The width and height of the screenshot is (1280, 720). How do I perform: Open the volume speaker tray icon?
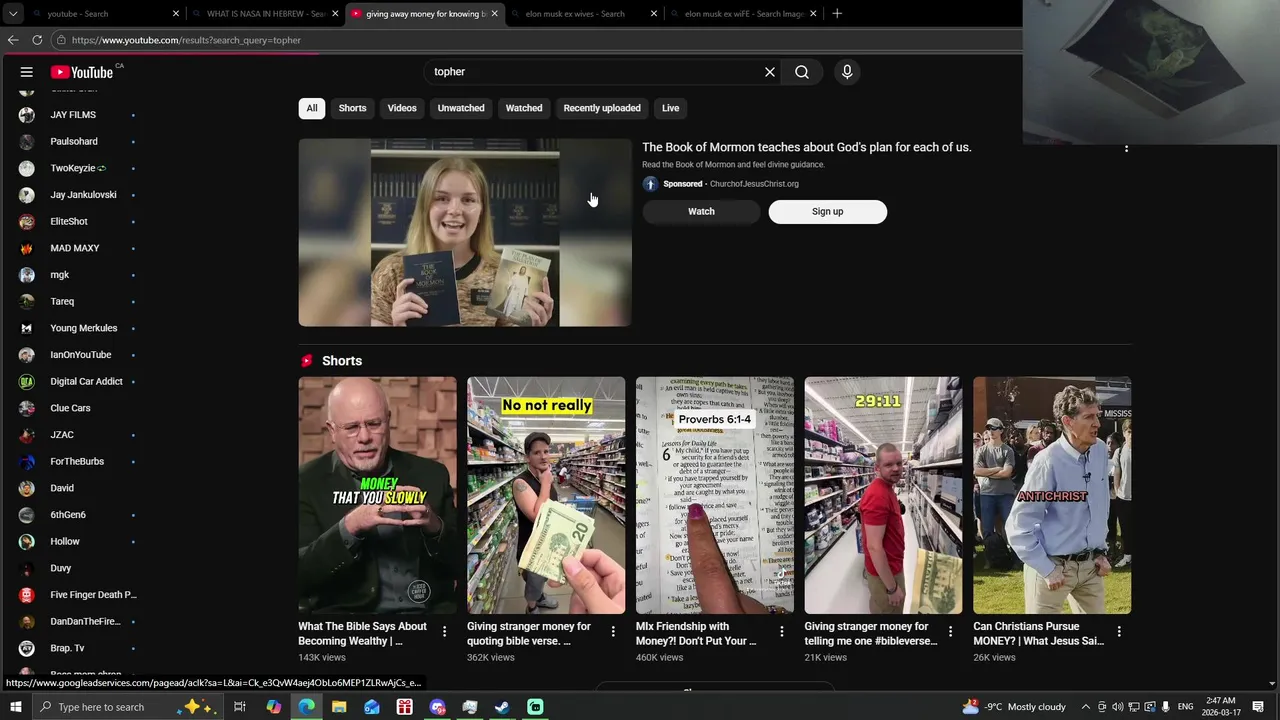coord(1118,707)
